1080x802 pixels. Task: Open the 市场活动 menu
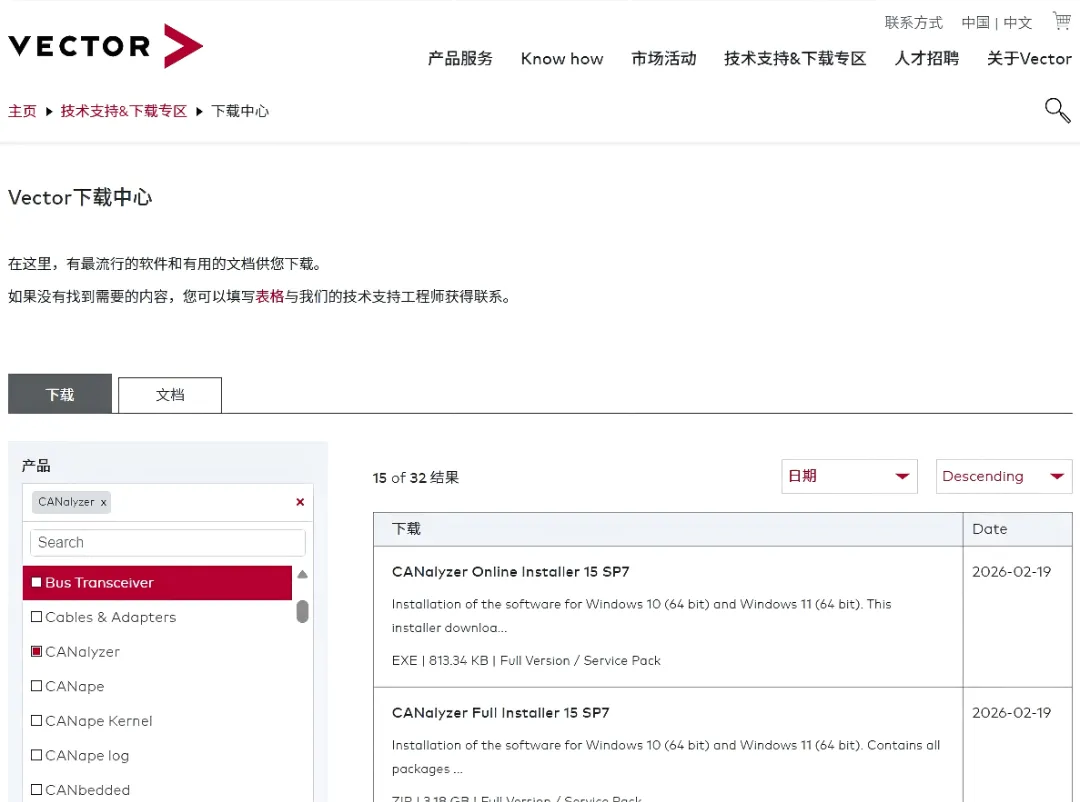click(664, 59)
